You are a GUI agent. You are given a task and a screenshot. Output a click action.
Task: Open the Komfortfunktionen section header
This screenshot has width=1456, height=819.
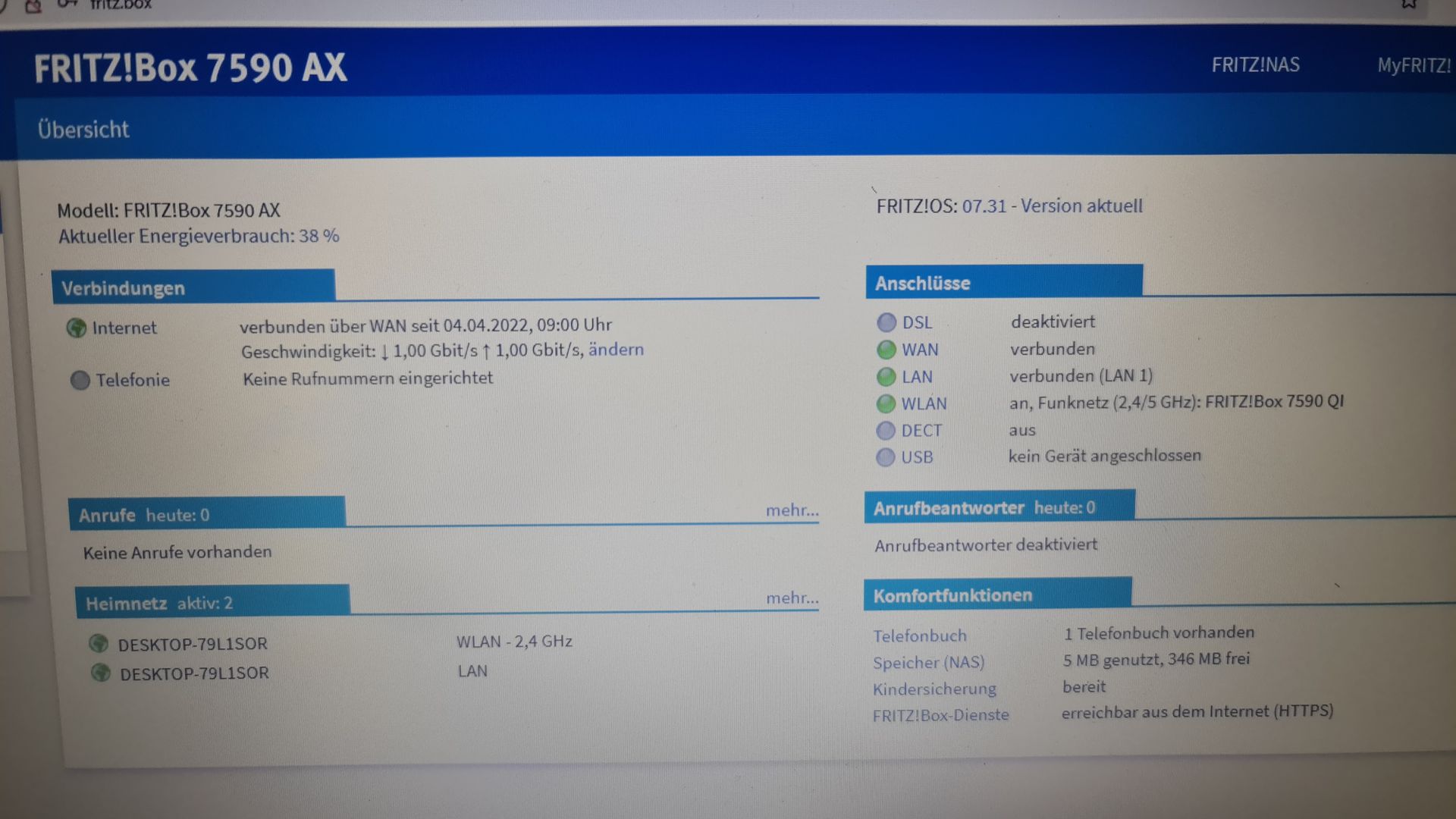[998, 595]
